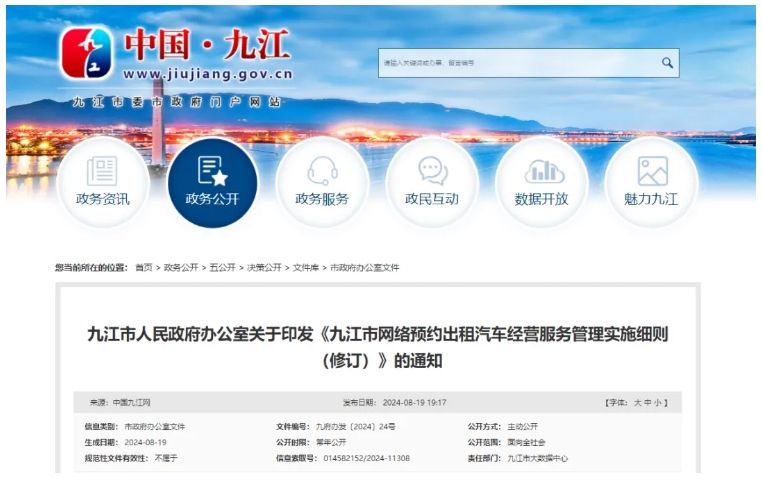
Task: Go to 首页 in the breadcrumb
Action: 144,267
